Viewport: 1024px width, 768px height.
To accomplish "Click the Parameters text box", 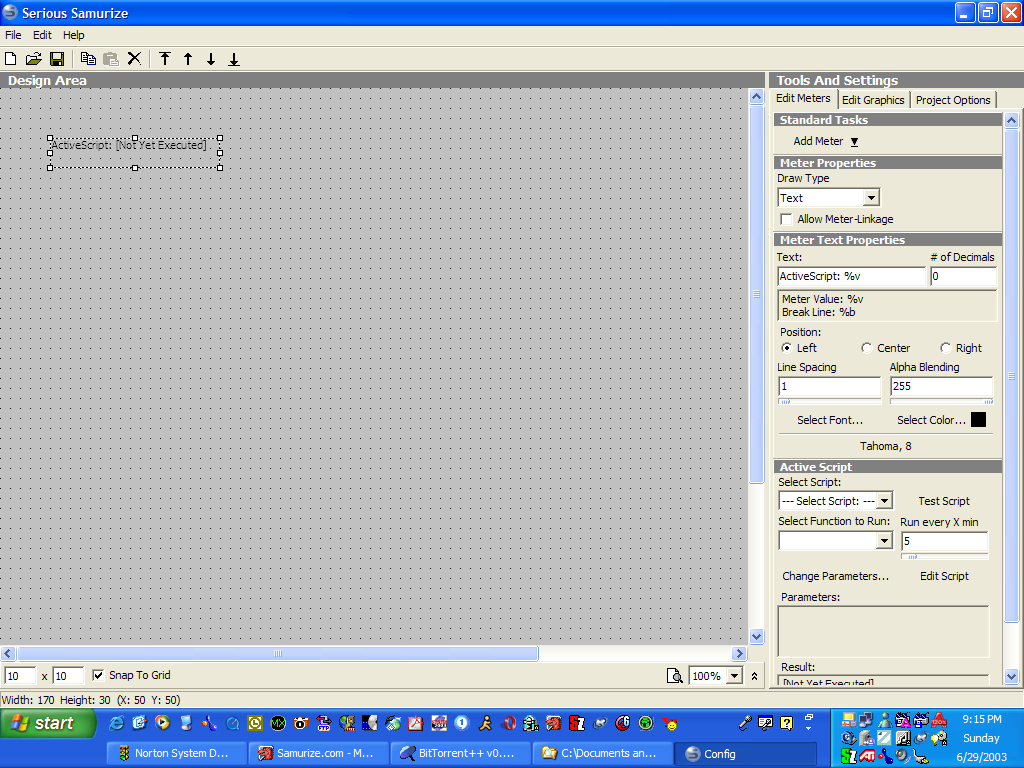I will tap(883, 631).
